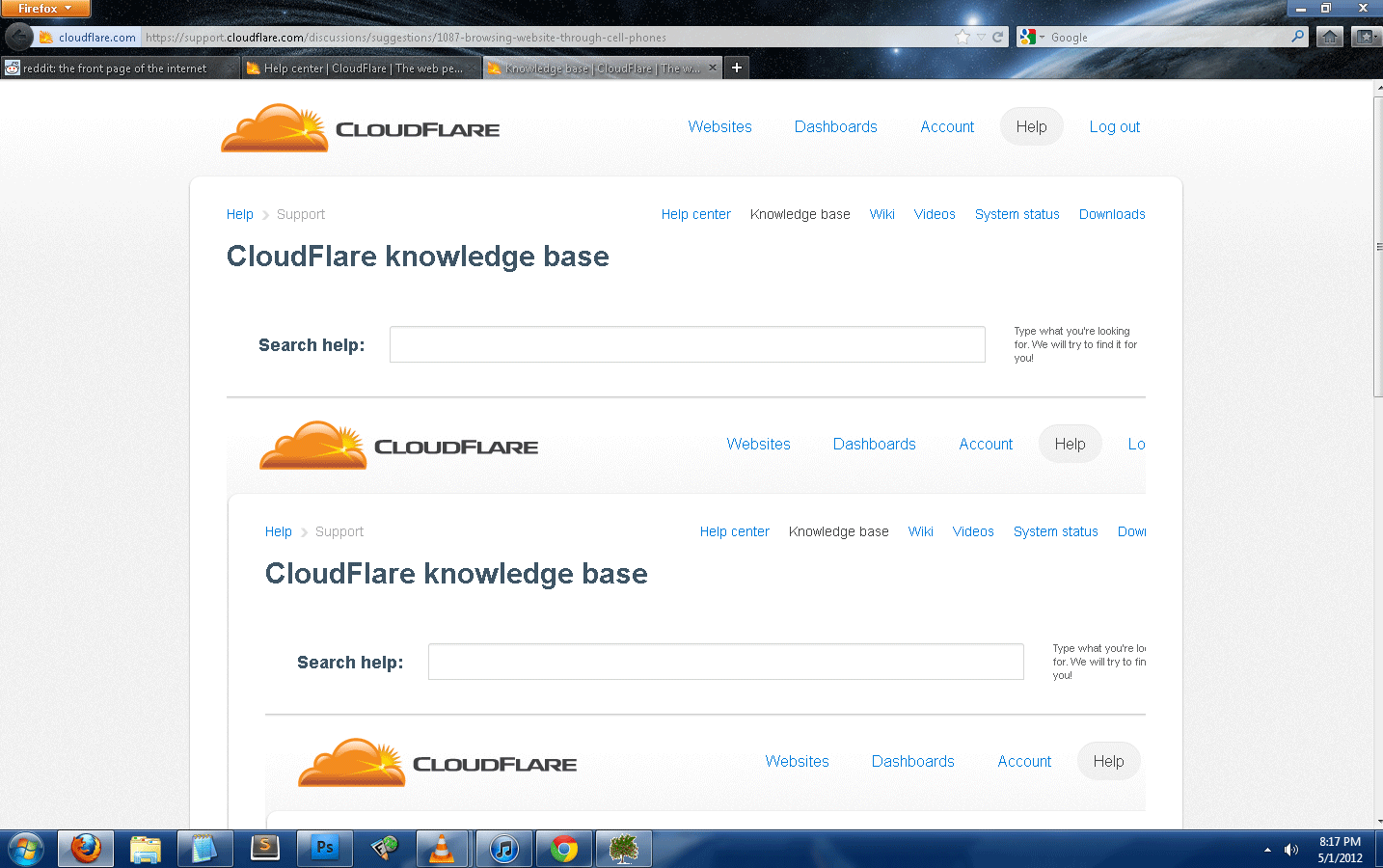Click the browser vertical scrollbar thumb
The image size is (1383, 868).
1378,246
